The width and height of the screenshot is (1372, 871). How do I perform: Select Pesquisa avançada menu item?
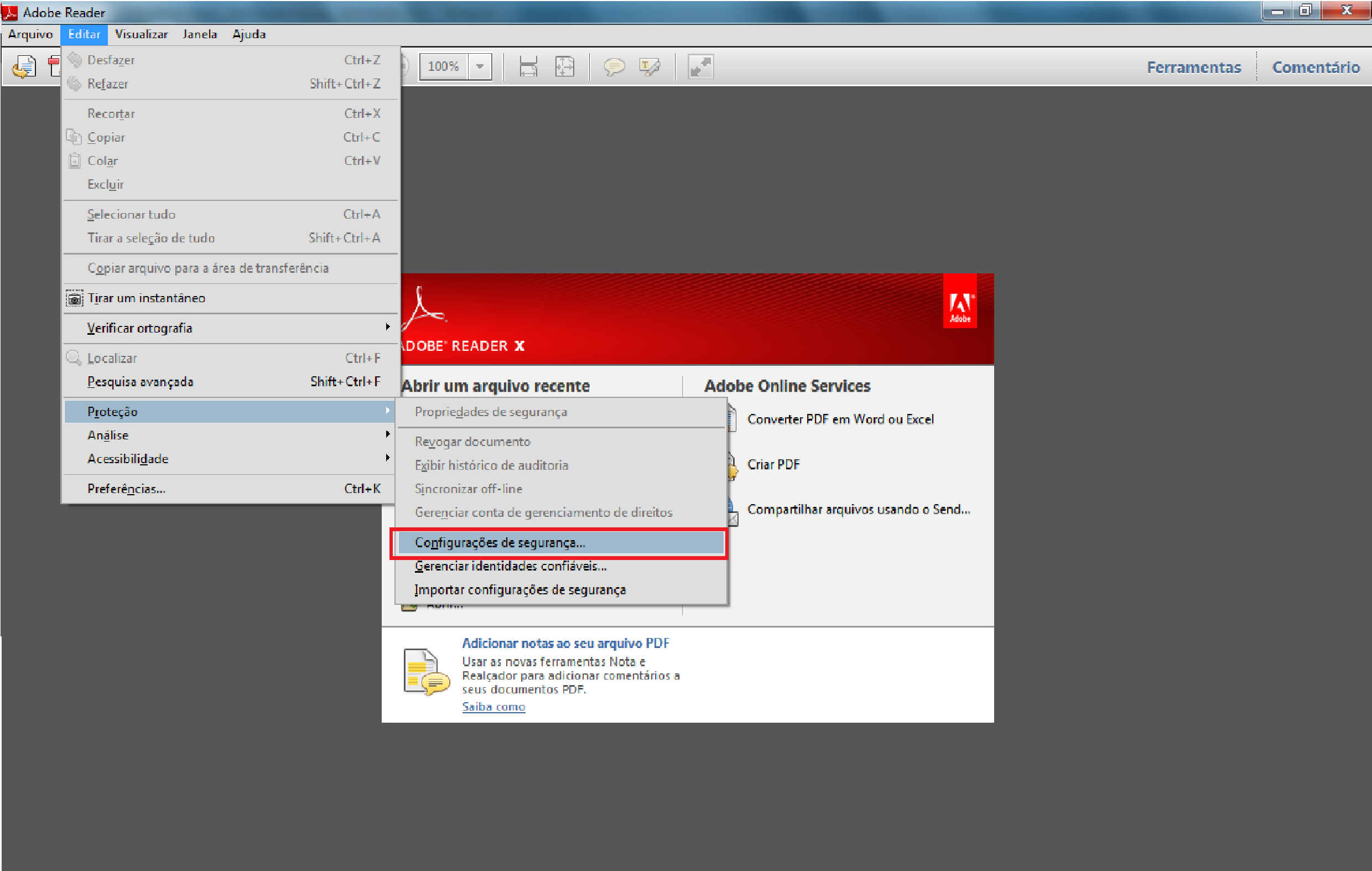(x=231, y=382)
